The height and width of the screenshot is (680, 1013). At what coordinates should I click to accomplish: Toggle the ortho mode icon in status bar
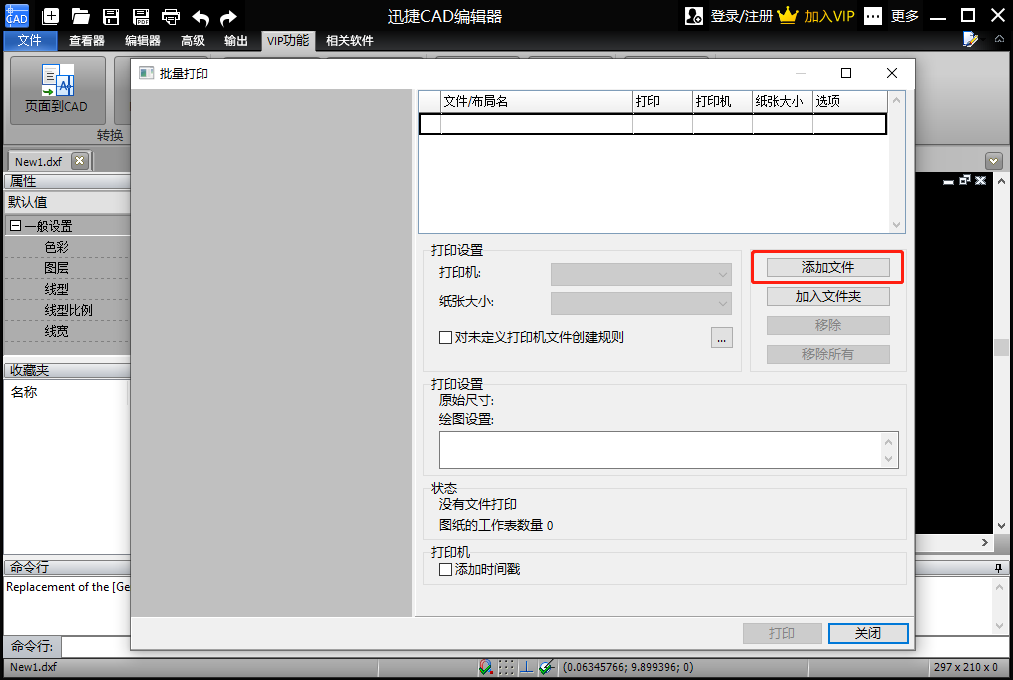pos(527,667)
